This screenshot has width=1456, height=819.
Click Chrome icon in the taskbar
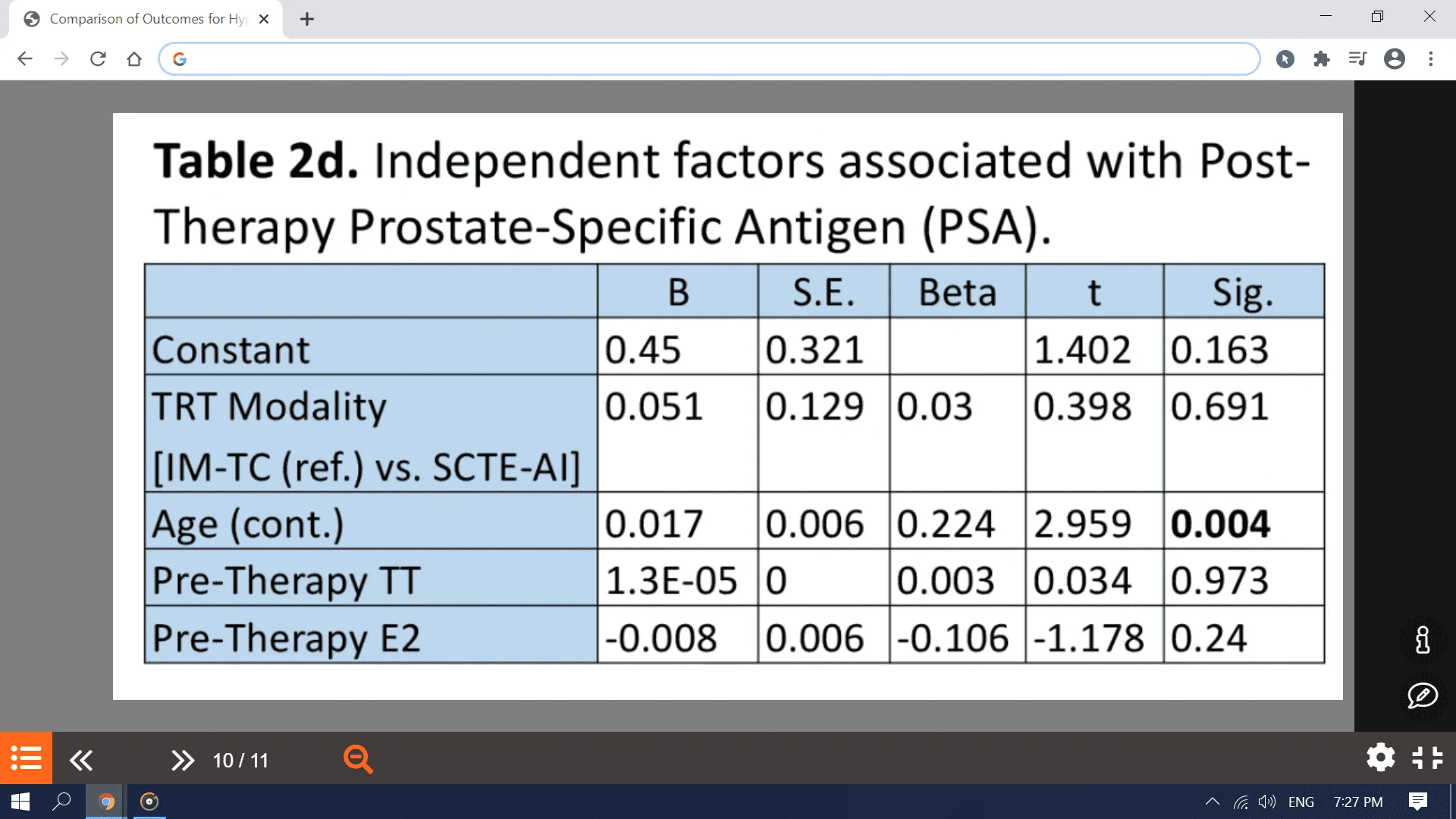(106, 802)
